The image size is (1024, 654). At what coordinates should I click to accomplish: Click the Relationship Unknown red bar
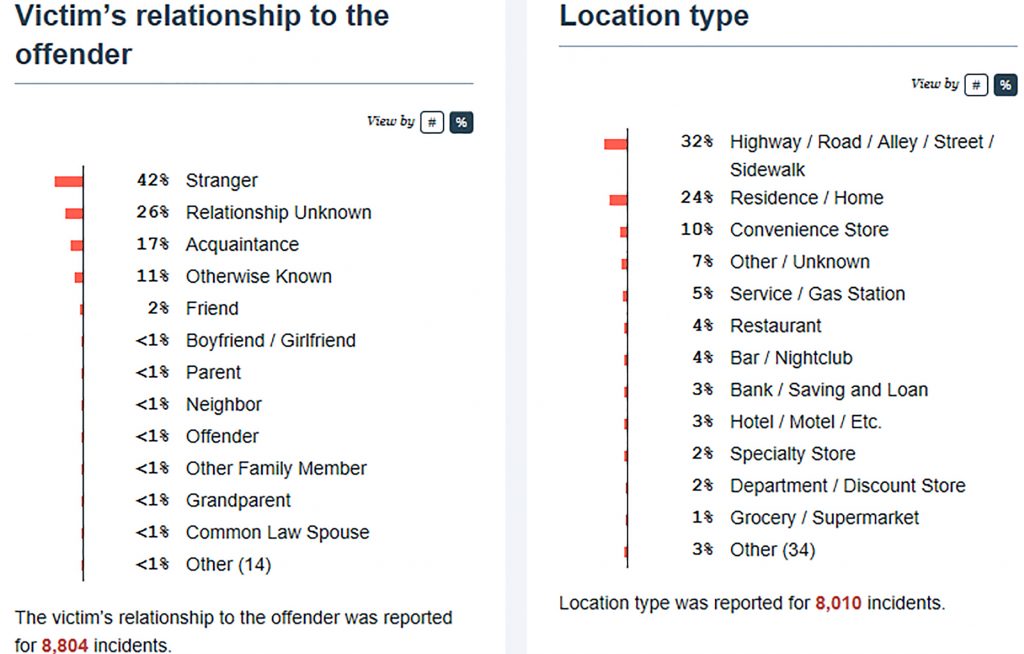(x=74, y=213)
